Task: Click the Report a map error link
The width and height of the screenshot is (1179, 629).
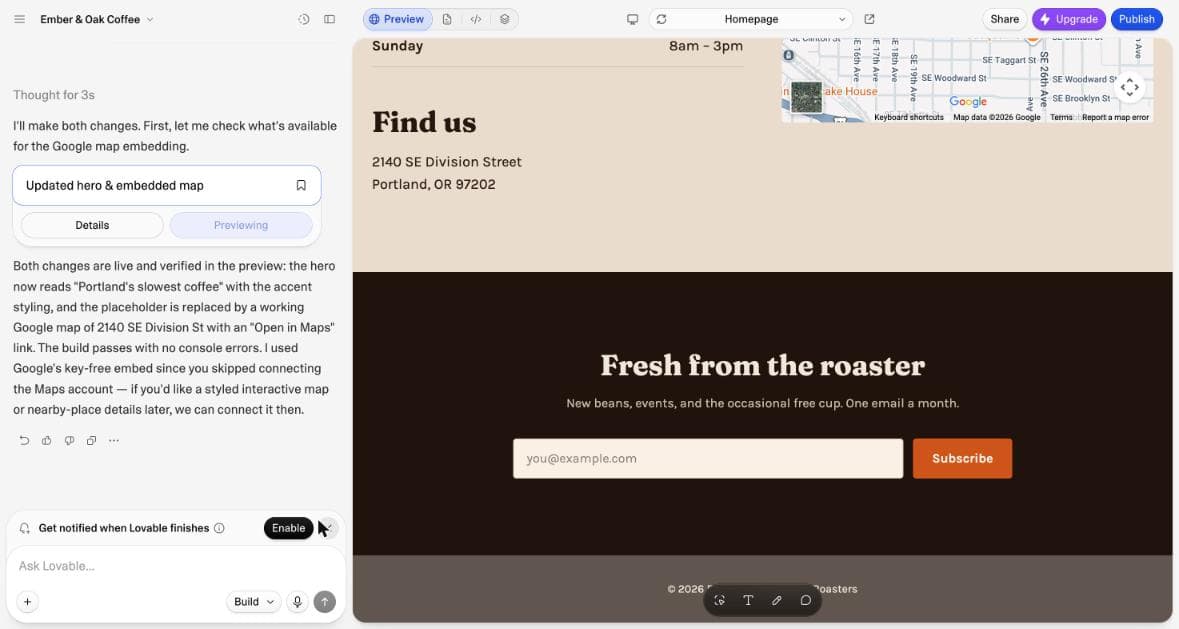Action: (x=1115, y=117)
